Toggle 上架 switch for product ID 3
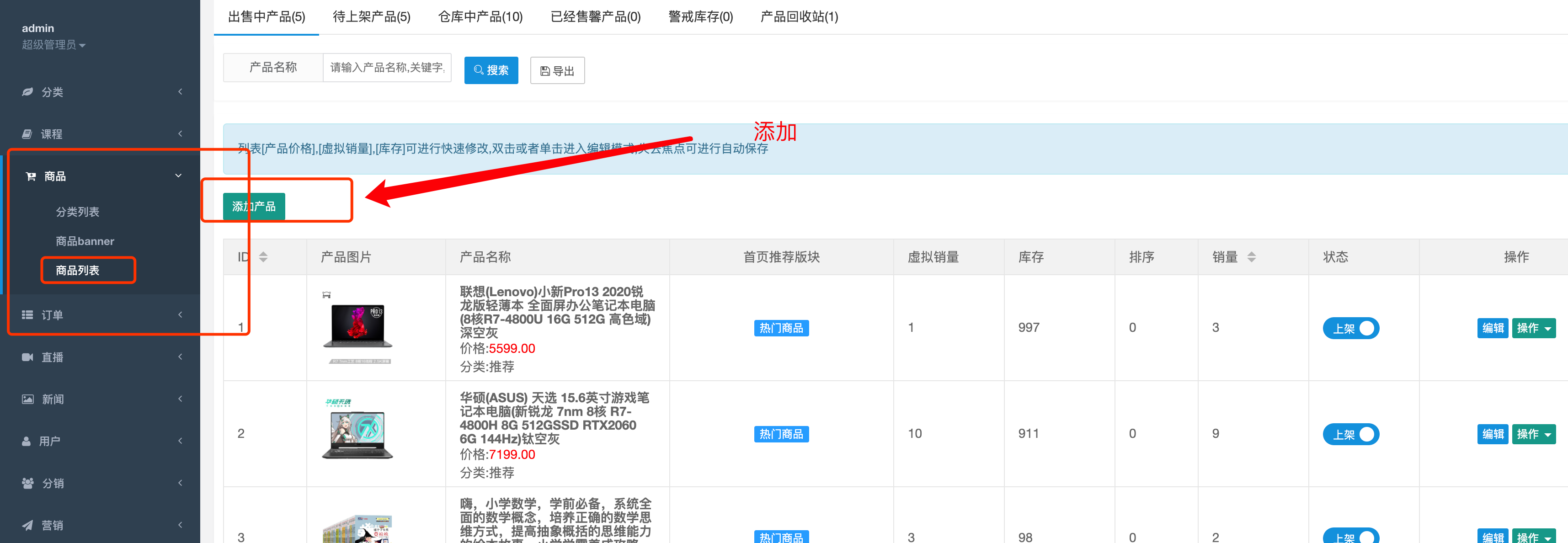Screen dimensions: 1568x543 (x=1351, y=535)
